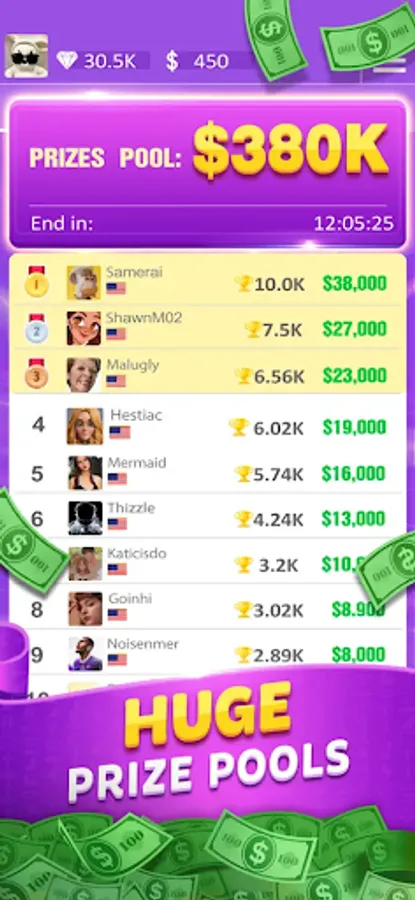Tap the 30.5K gems balance
The width and height of the screenshot is (415, 900).
click(110, 61)
